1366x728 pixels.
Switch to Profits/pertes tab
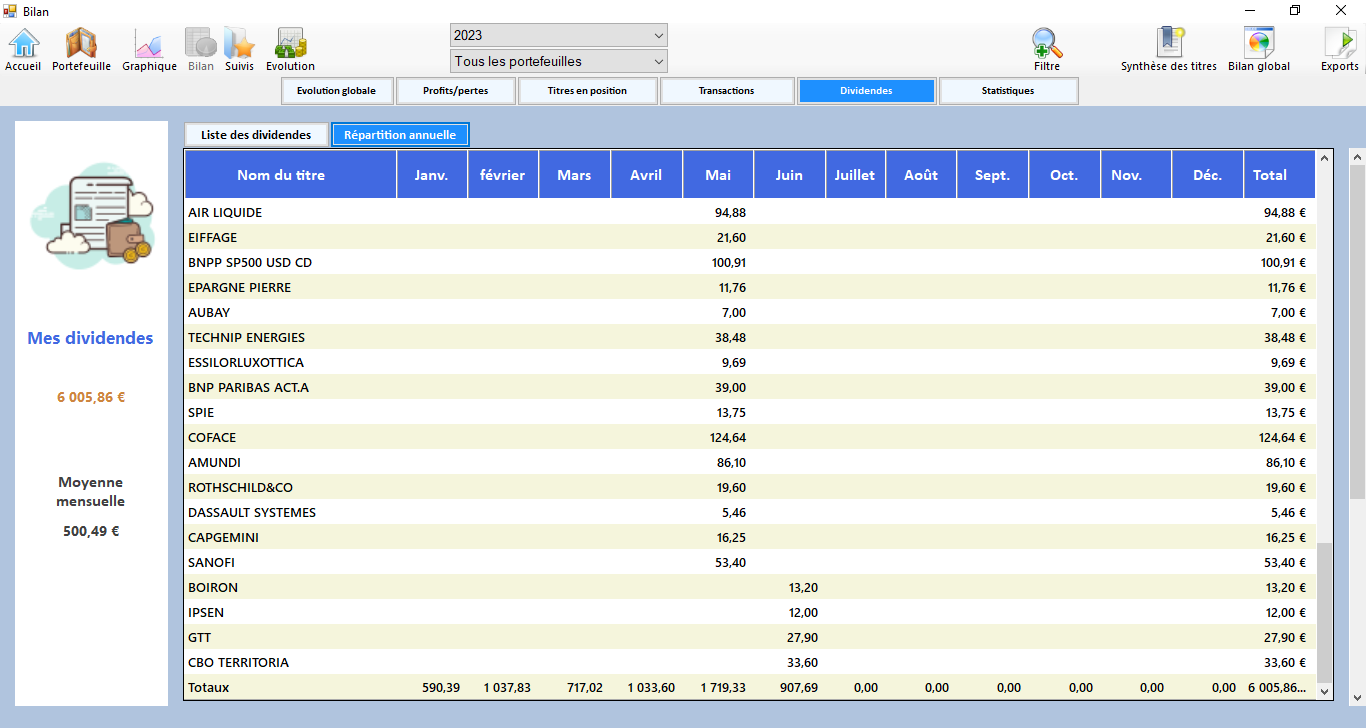click(456, 91)
